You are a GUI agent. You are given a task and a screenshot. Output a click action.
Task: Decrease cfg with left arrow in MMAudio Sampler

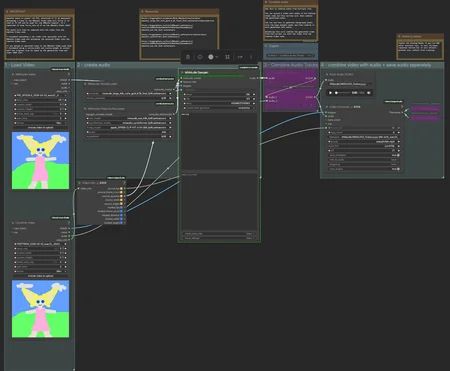click(x=184, y=99)
